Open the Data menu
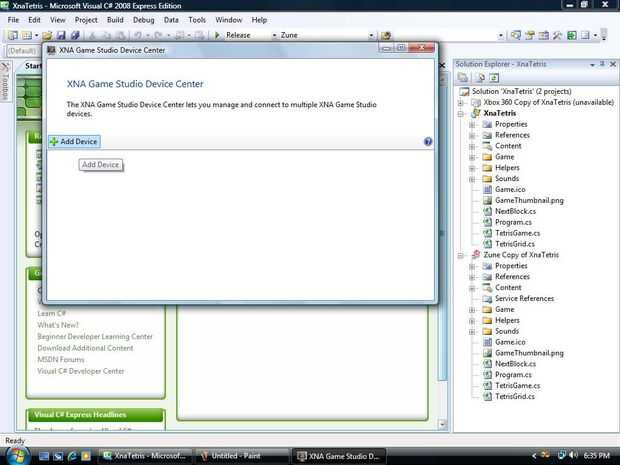620x465 pixels. [x=171, y=20]
